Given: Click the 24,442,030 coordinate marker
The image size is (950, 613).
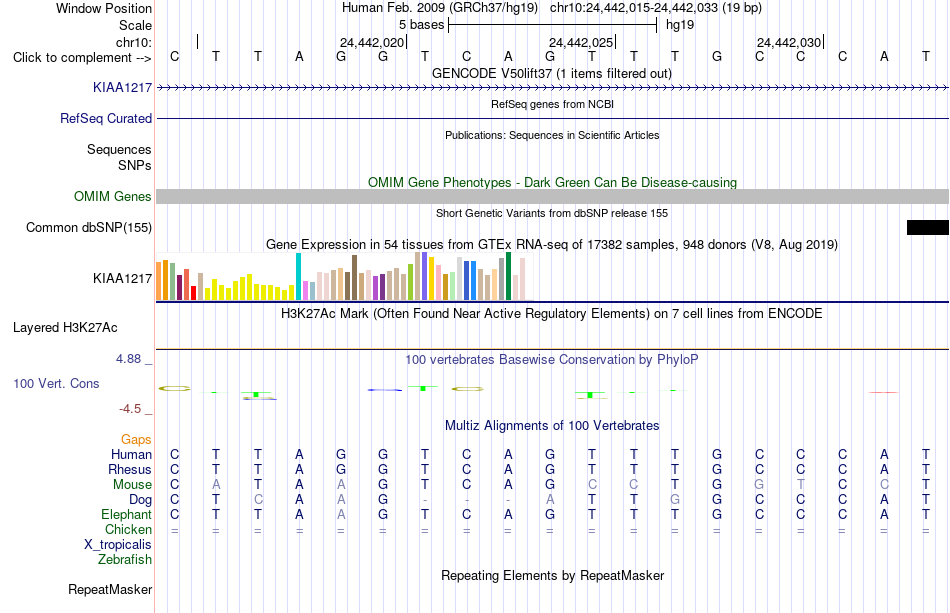Looking at the screenshot, I should point(789,42).
